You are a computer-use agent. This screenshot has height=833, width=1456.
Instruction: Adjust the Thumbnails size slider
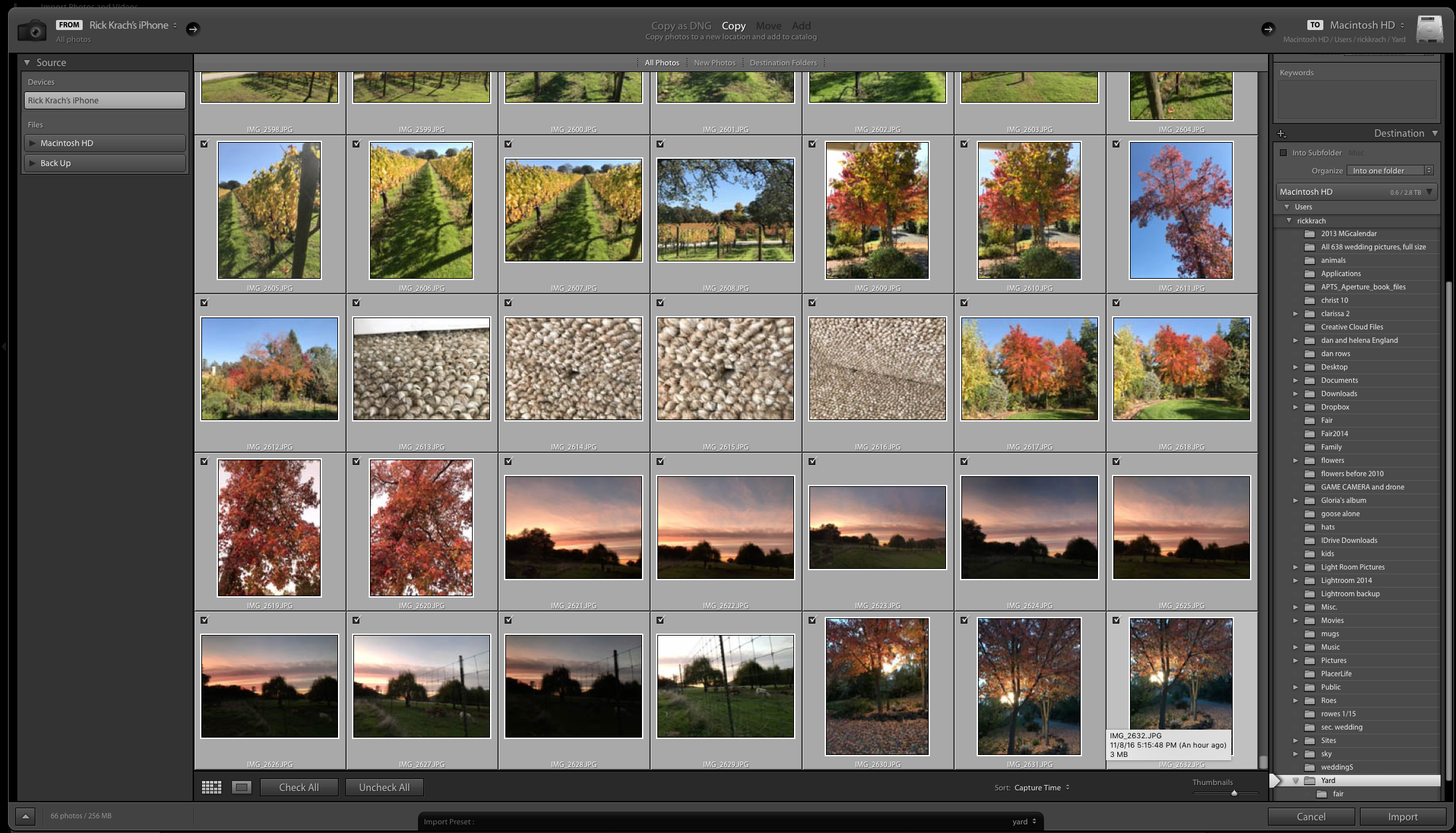(x=1234, y=794)
